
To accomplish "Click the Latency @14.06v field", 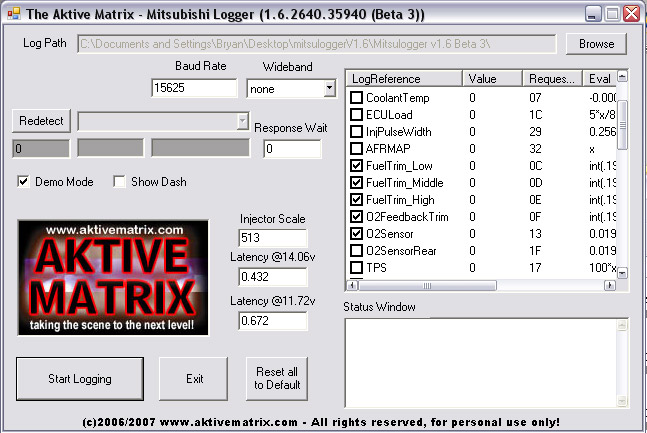I will point(273,277).
